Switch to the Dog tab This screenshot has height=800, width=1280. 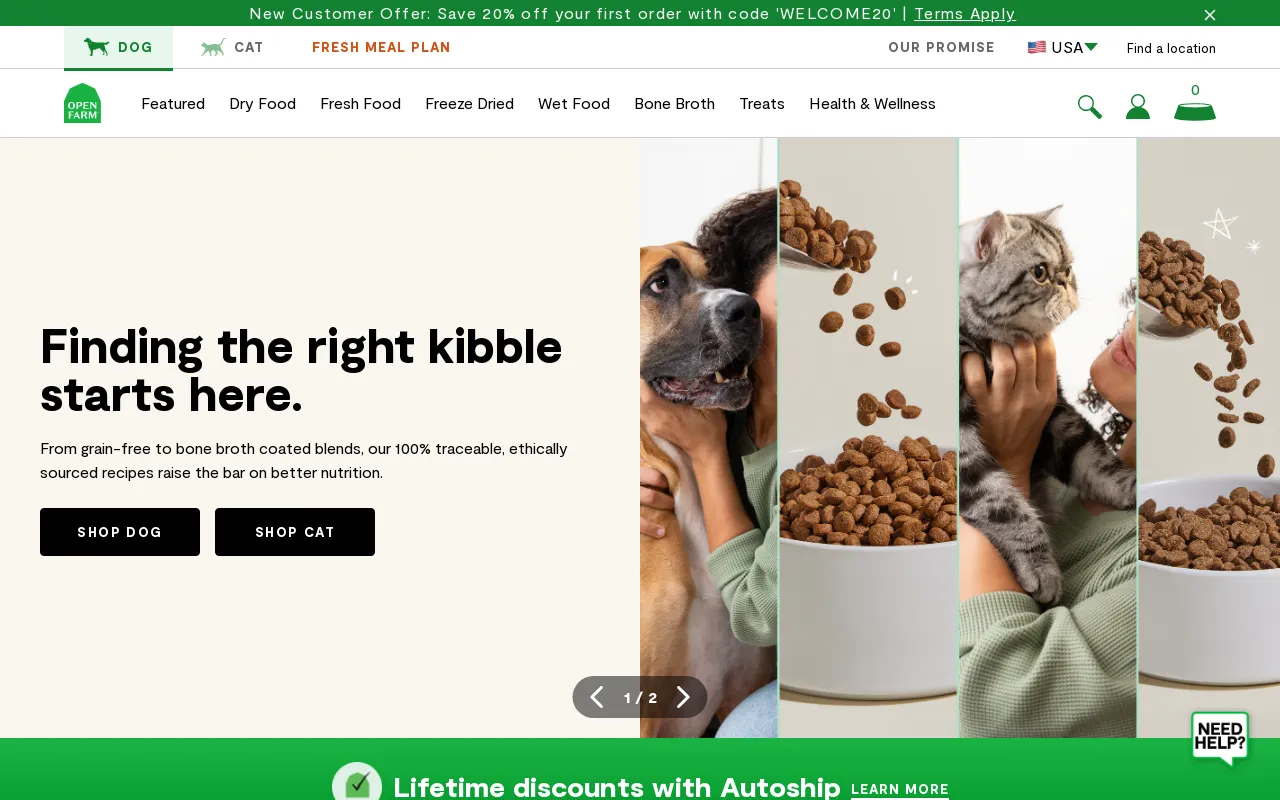[x=118, y=47]
